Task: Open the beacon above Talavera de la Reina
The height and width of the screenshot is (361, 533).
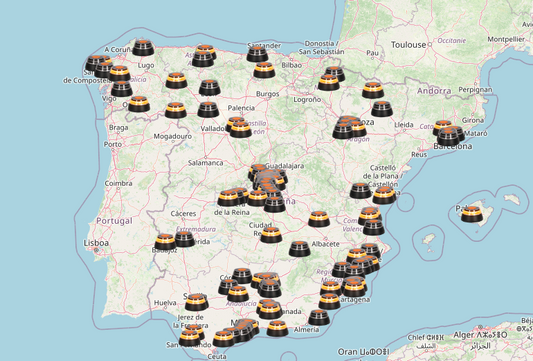Action: [228, 199]
